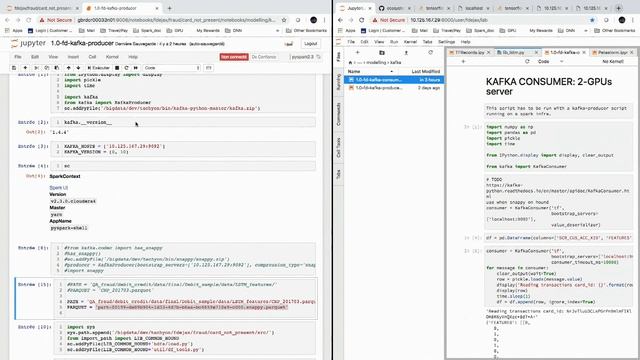
Task: Copy selected cells using the copy icon
Action: 47,68
